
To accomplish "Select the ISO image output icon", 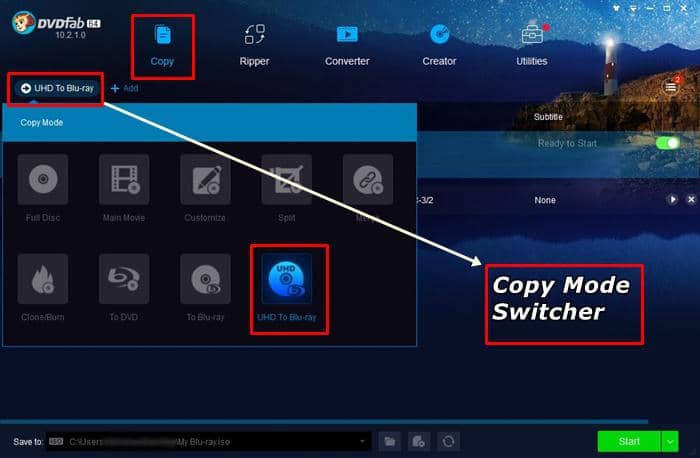I will click(x=419, y=441).
